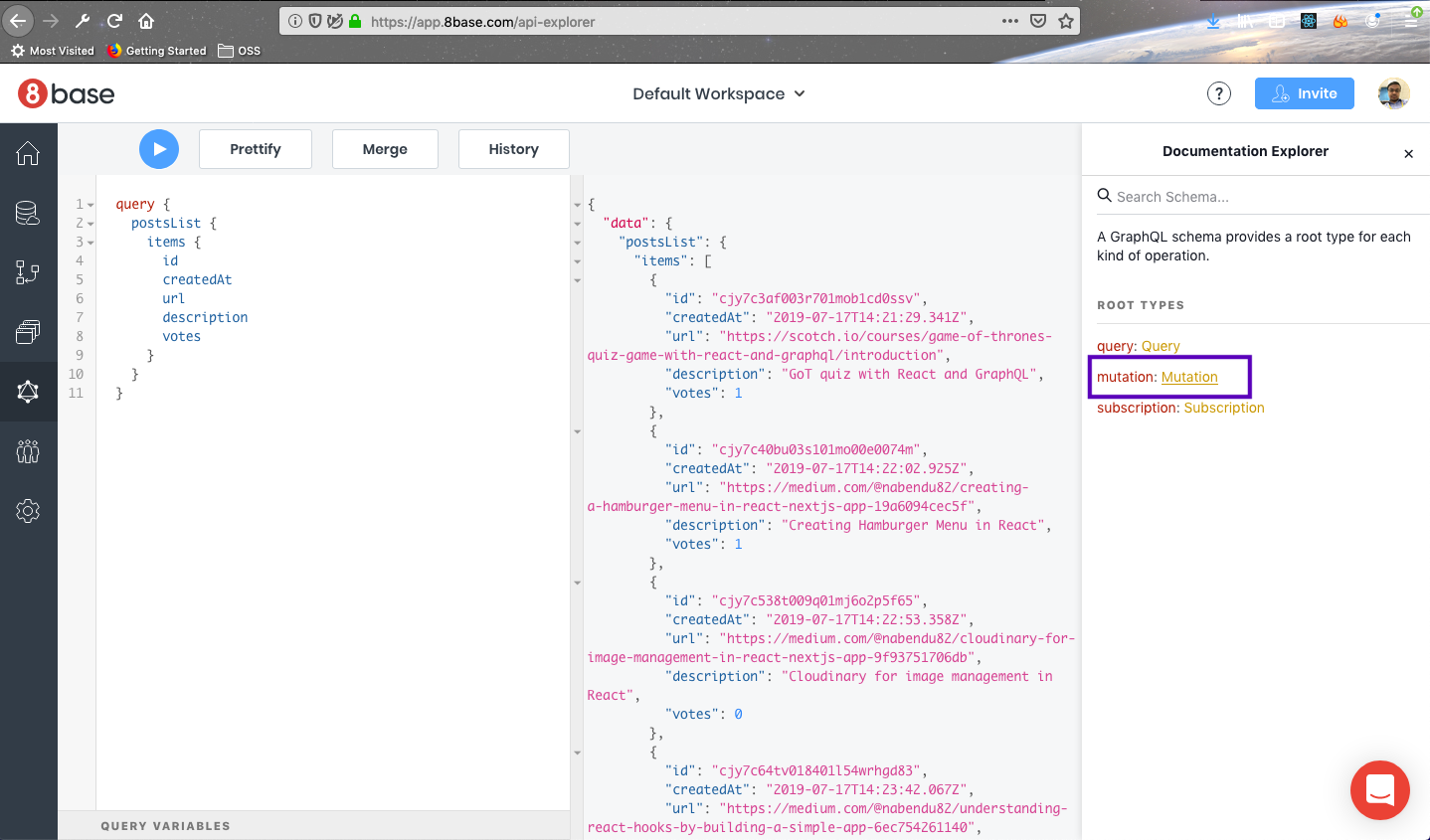Save page to Pocket icon
Viewport: 1430px width, 840px height.
(1038, 21)
